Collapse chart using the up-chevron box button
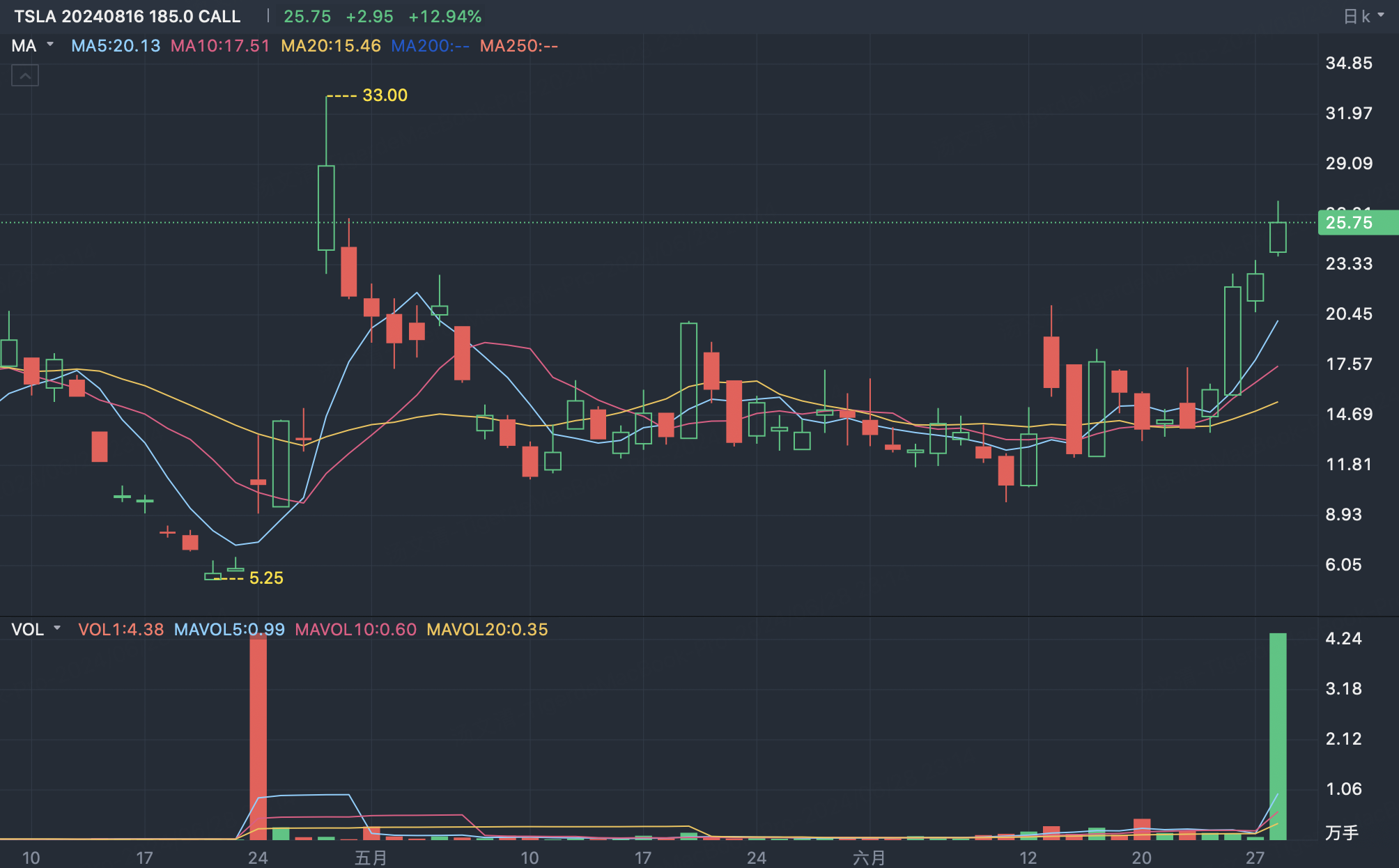Viewport: 1399px width, 868px height. pyautogui.click(x=25, y=75)
